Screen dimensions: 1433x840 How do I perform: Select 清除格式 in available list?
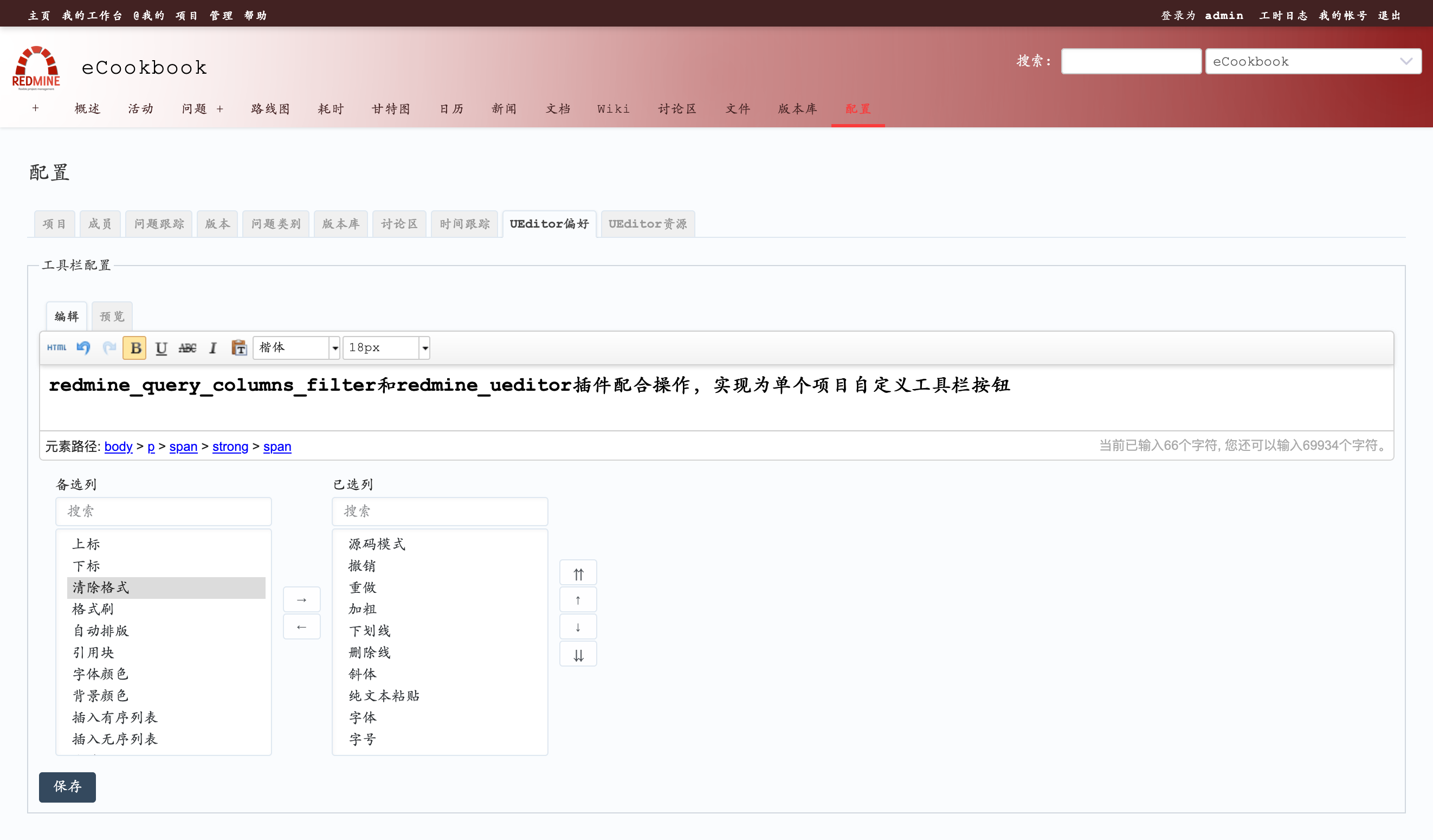coord(166,587)
